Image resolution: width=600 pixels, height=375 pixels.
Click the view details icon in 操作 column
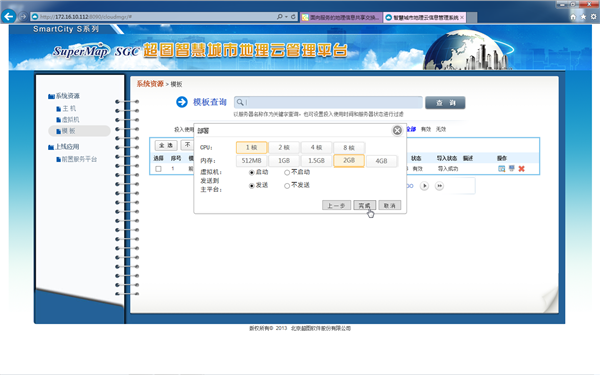point(501,168)
